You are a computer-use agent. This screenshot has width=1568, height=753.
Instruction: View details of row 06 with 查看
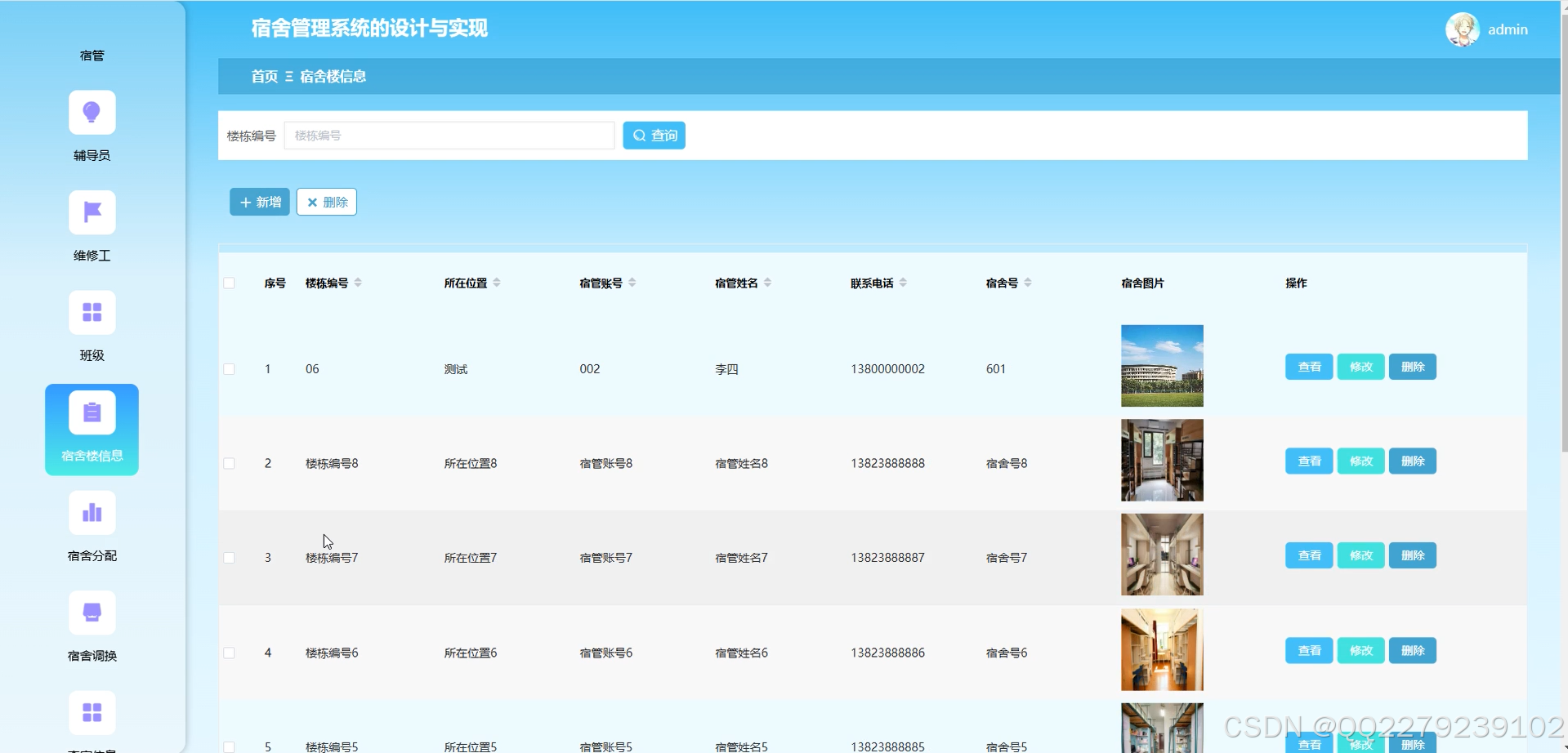pos(1309,367)
